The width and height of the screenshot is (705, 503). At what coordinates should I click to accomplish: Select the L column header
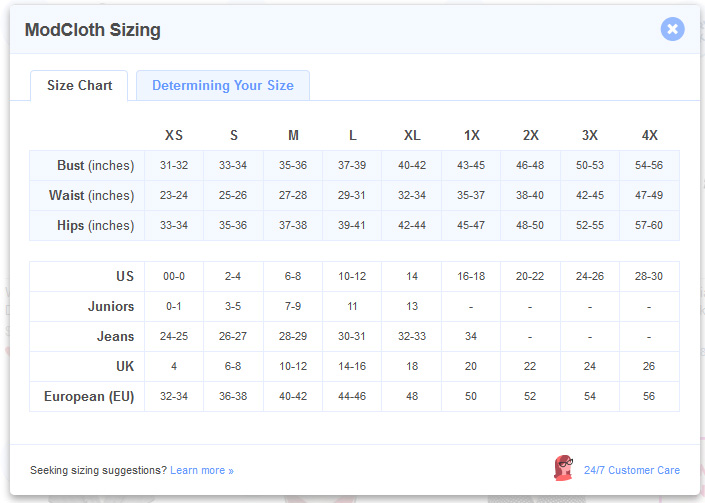pyautogui.click(x=352, y=135)
